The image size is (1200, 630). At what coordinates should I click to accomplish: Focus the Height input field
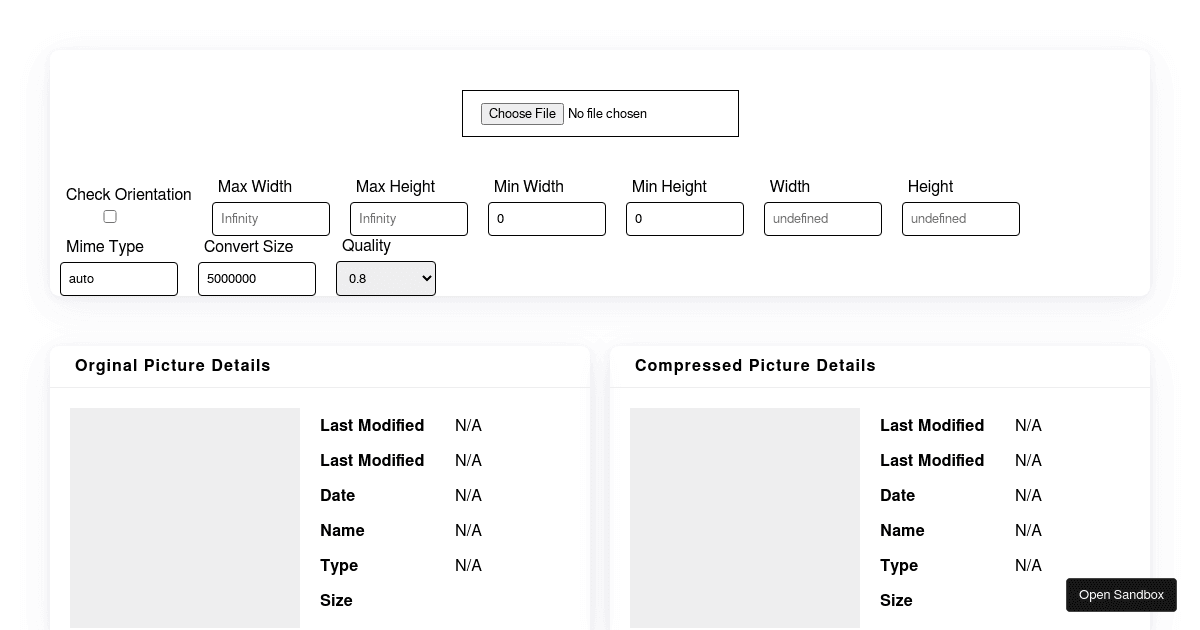961,219
